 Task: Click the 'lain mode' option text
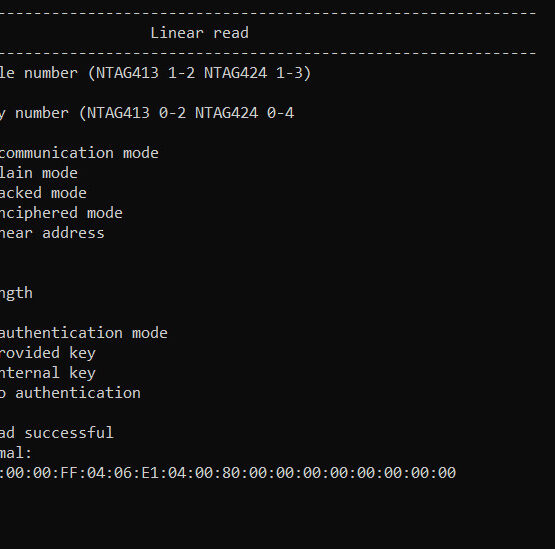(x=39, y=173)
